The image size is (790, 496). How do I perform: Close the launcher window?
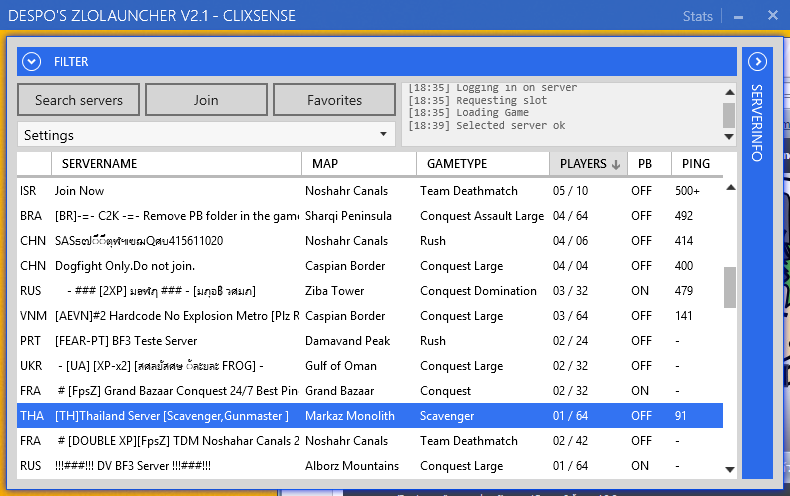(773, 16)
